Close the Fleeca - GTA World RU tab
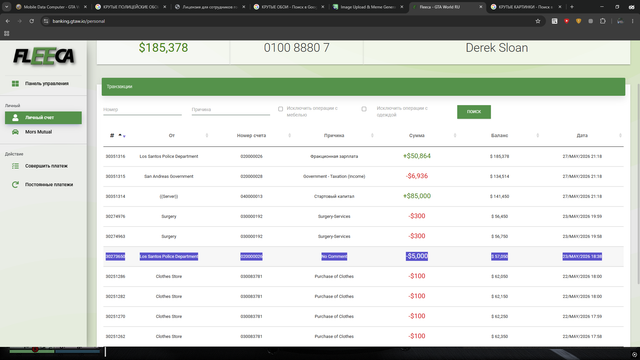 (480, 7)
